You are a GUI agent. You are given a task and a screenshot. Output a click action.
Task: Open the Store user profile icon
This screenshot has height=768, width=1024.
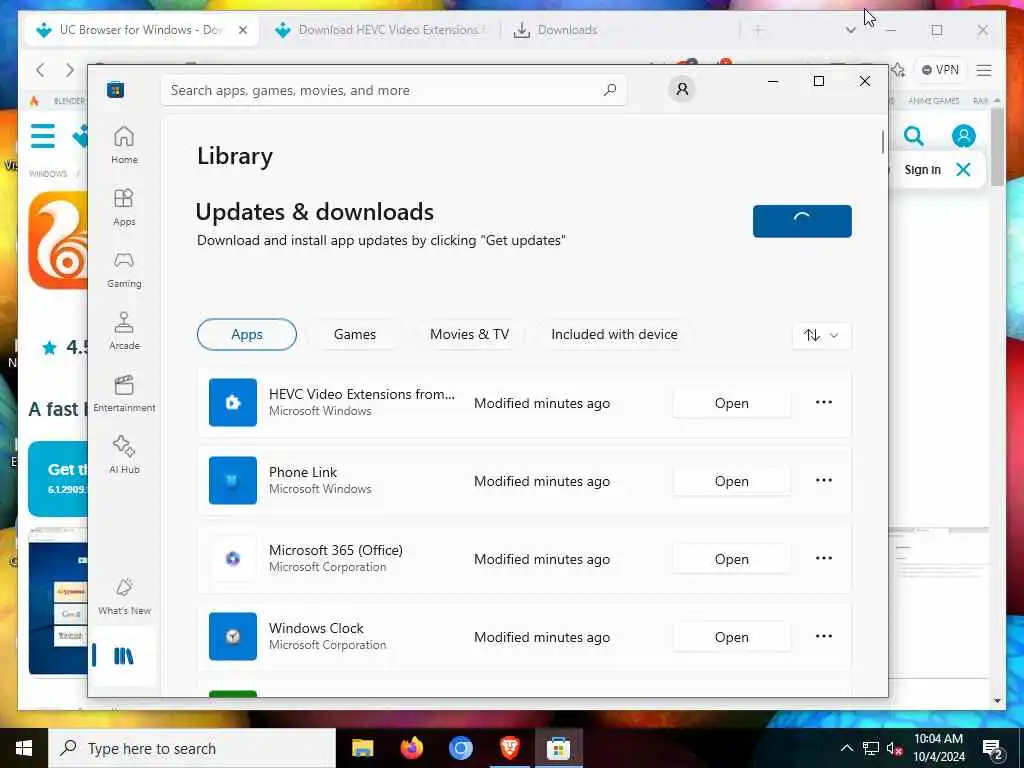682,89
